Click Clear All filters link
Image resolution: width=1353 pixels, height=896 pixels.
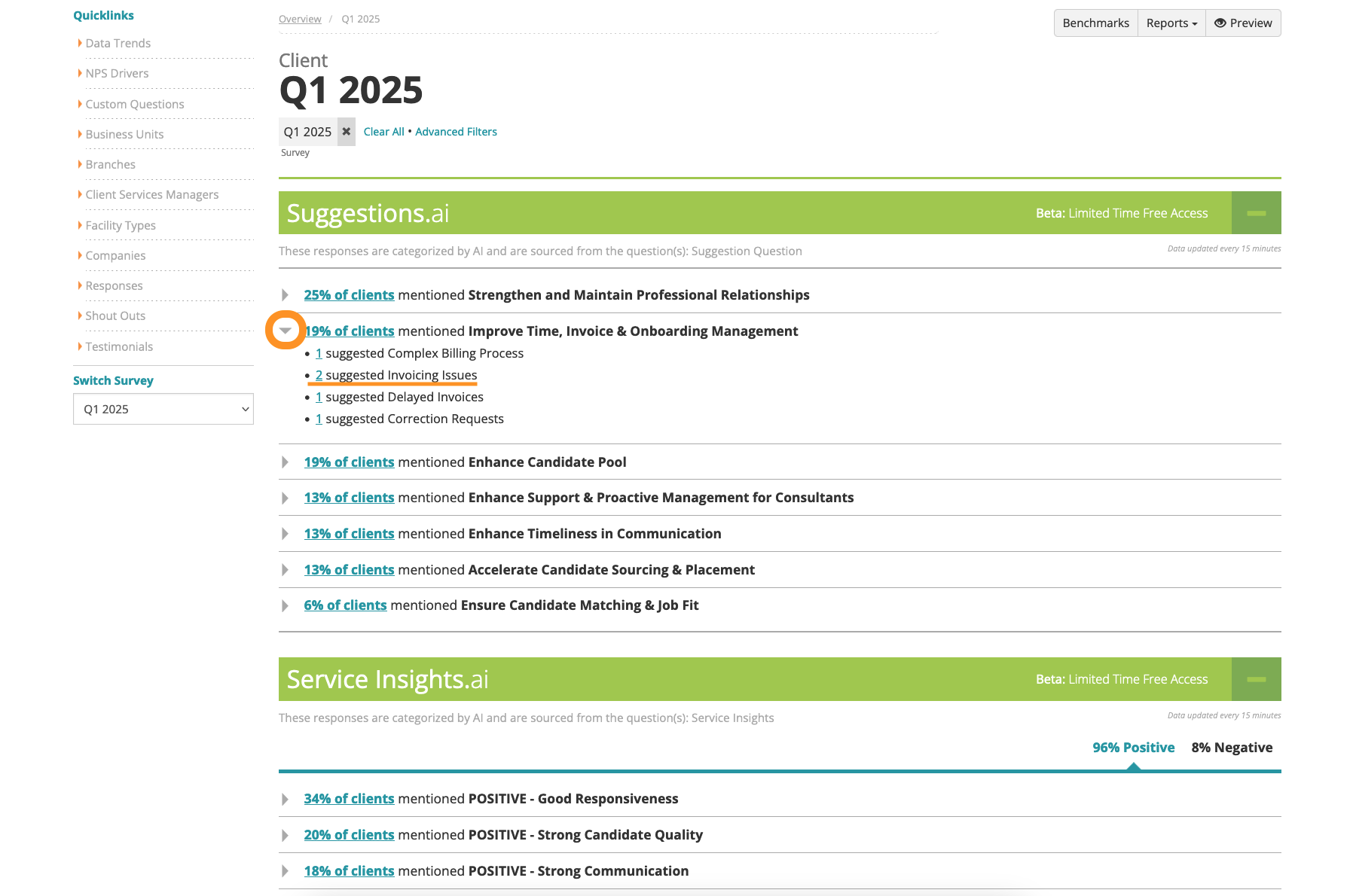[x=383, y=132]
